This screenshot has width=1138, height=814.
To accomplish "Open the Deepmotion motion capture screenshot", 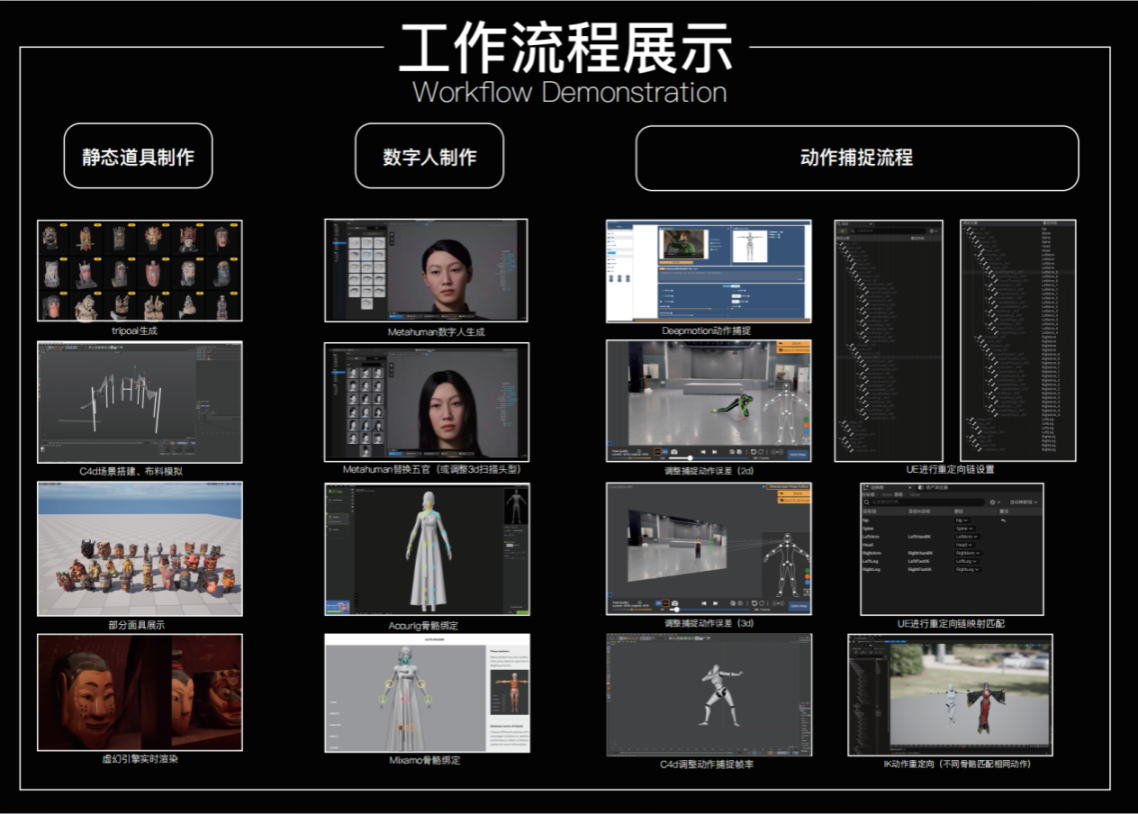I will (708, 271).
